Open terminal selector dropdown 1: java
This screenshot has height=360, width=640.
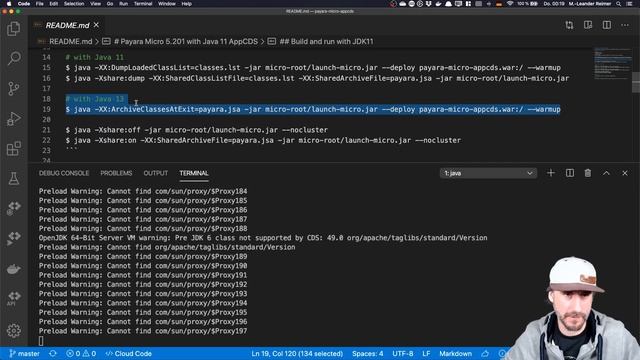(x=488, y=173)
